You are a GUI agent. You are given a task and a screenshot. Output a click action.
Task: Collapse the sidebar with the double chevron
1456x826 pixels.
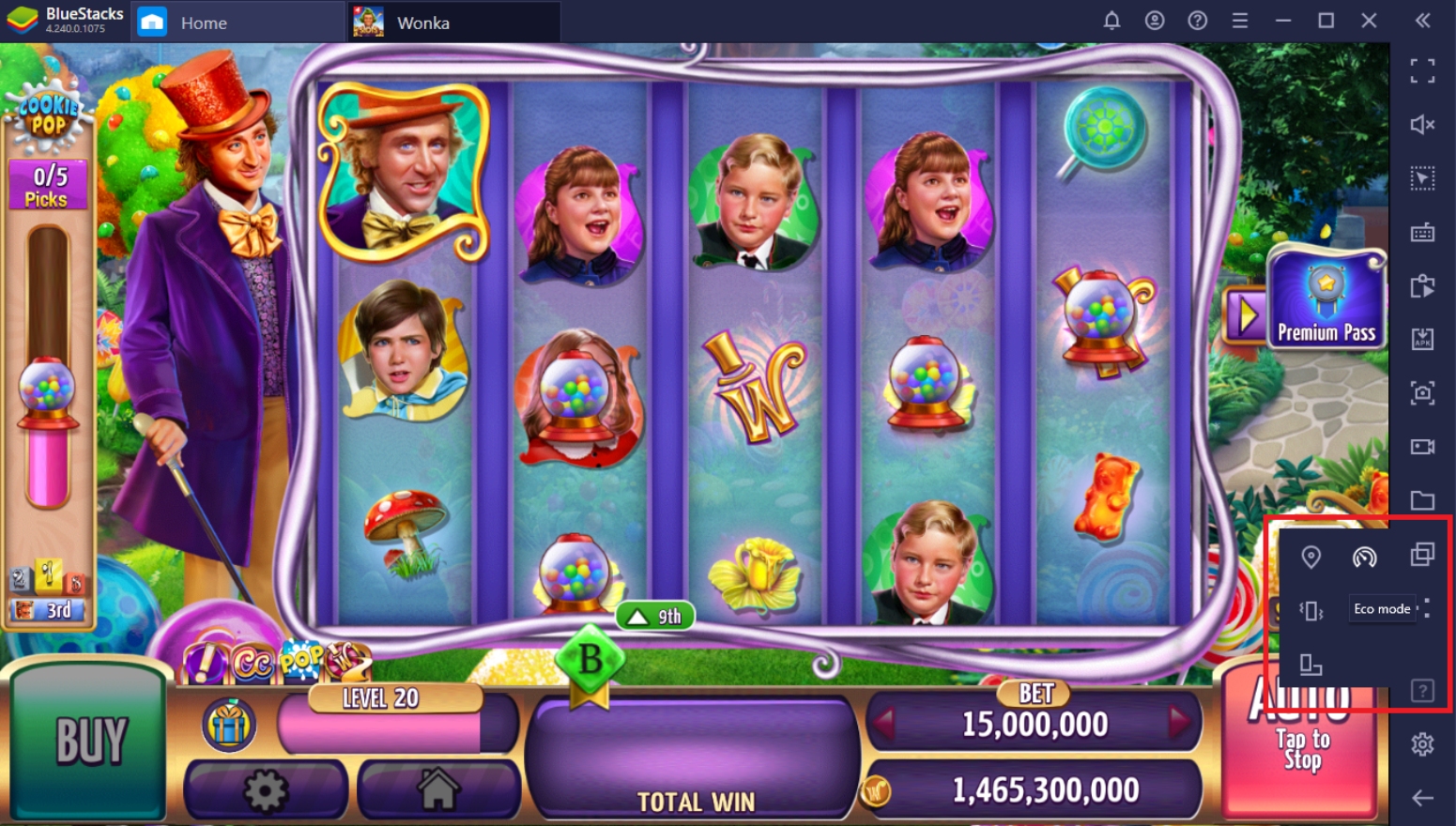point(1422,21)
